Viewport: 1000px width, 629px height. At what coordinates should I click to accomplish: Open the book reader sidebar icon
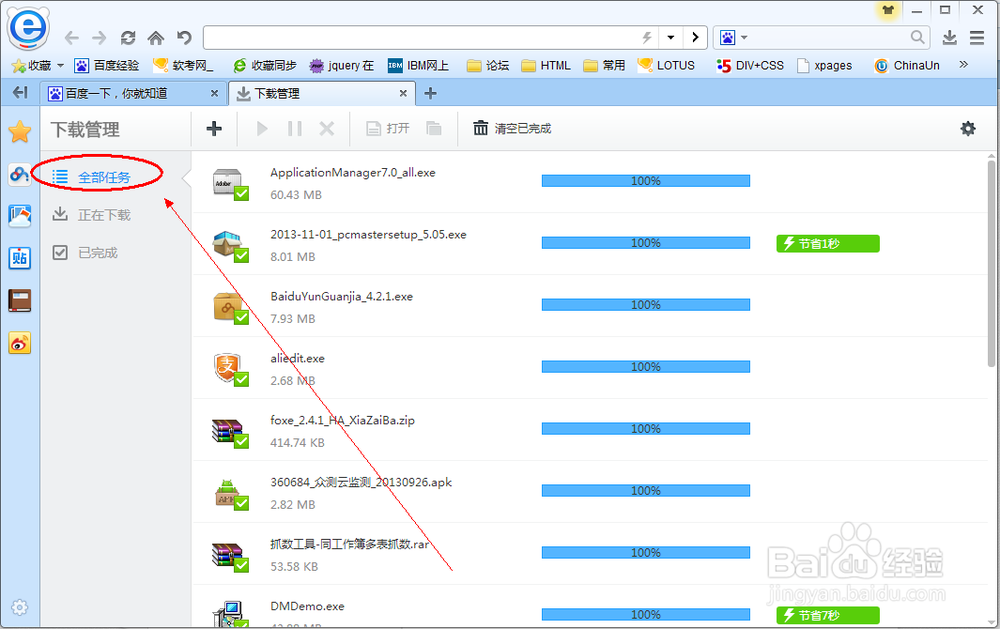point(20,300)
